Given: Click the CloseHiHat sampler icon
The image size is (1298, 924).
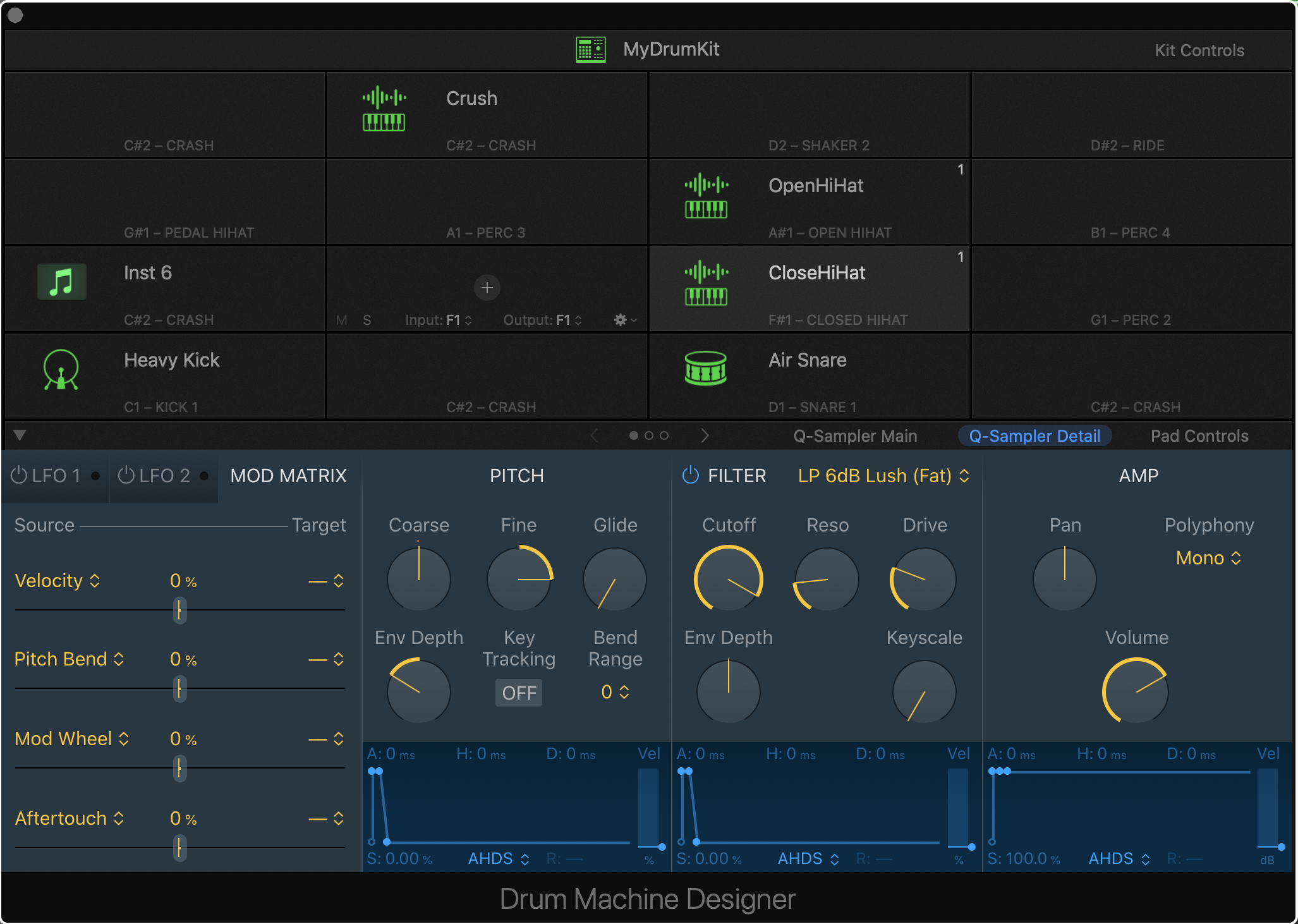Looking at the screenshot, I should [x=706, y=283].
